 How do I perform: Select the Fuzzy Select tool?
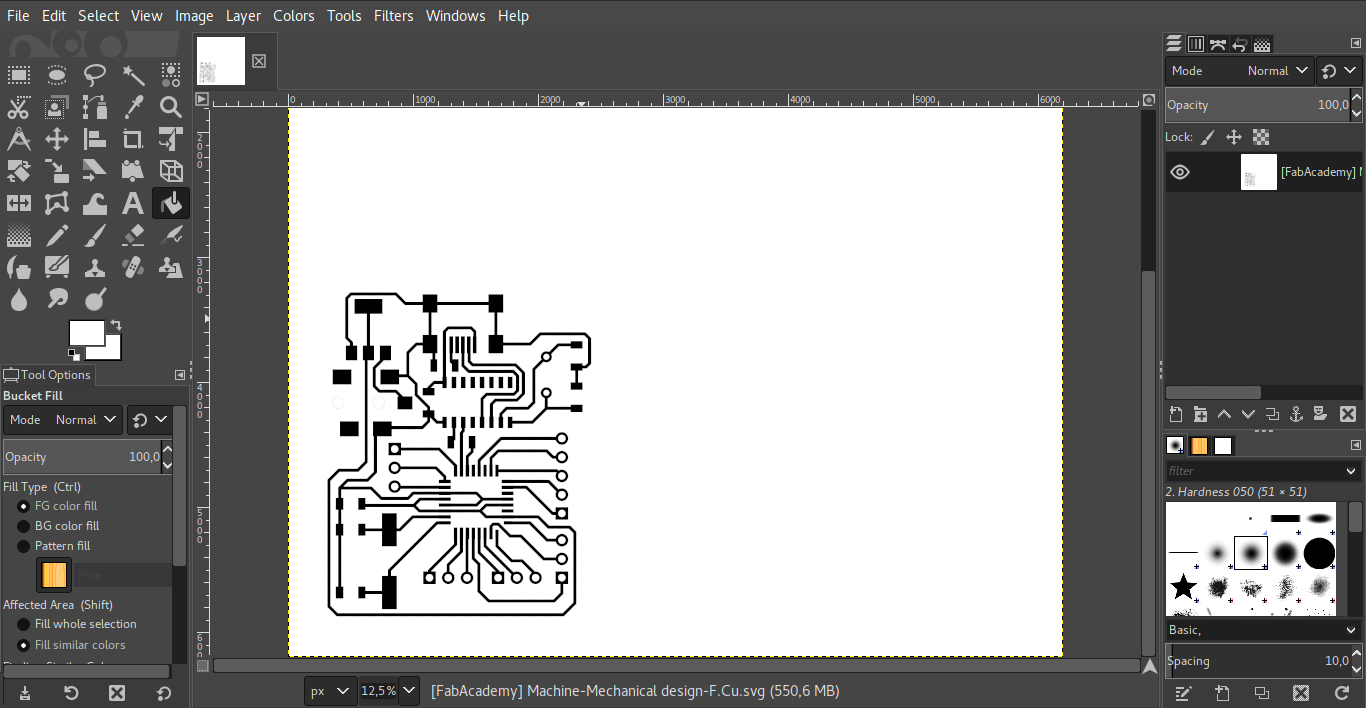(132, 75)
